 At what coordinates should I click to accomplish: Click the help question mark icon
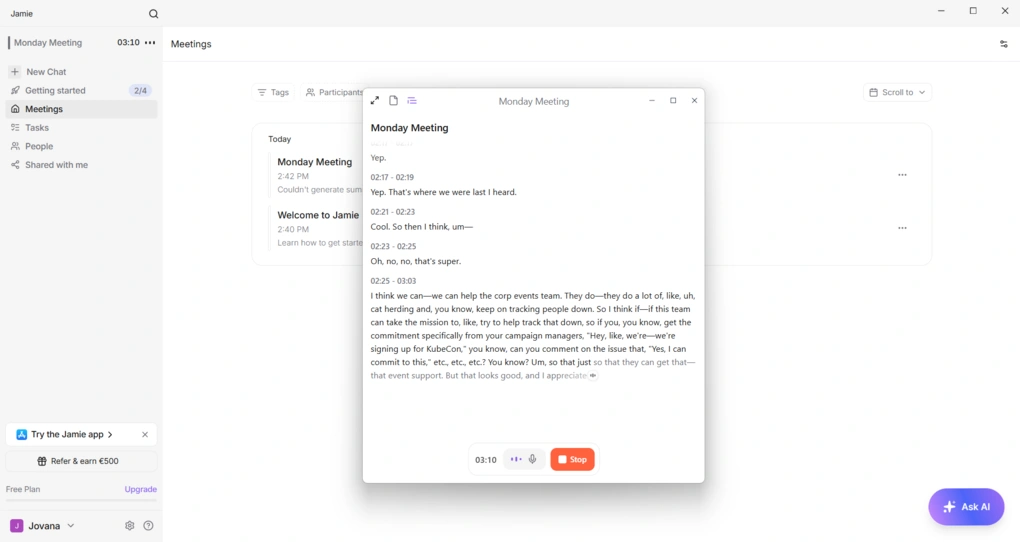tap(148, 526)
